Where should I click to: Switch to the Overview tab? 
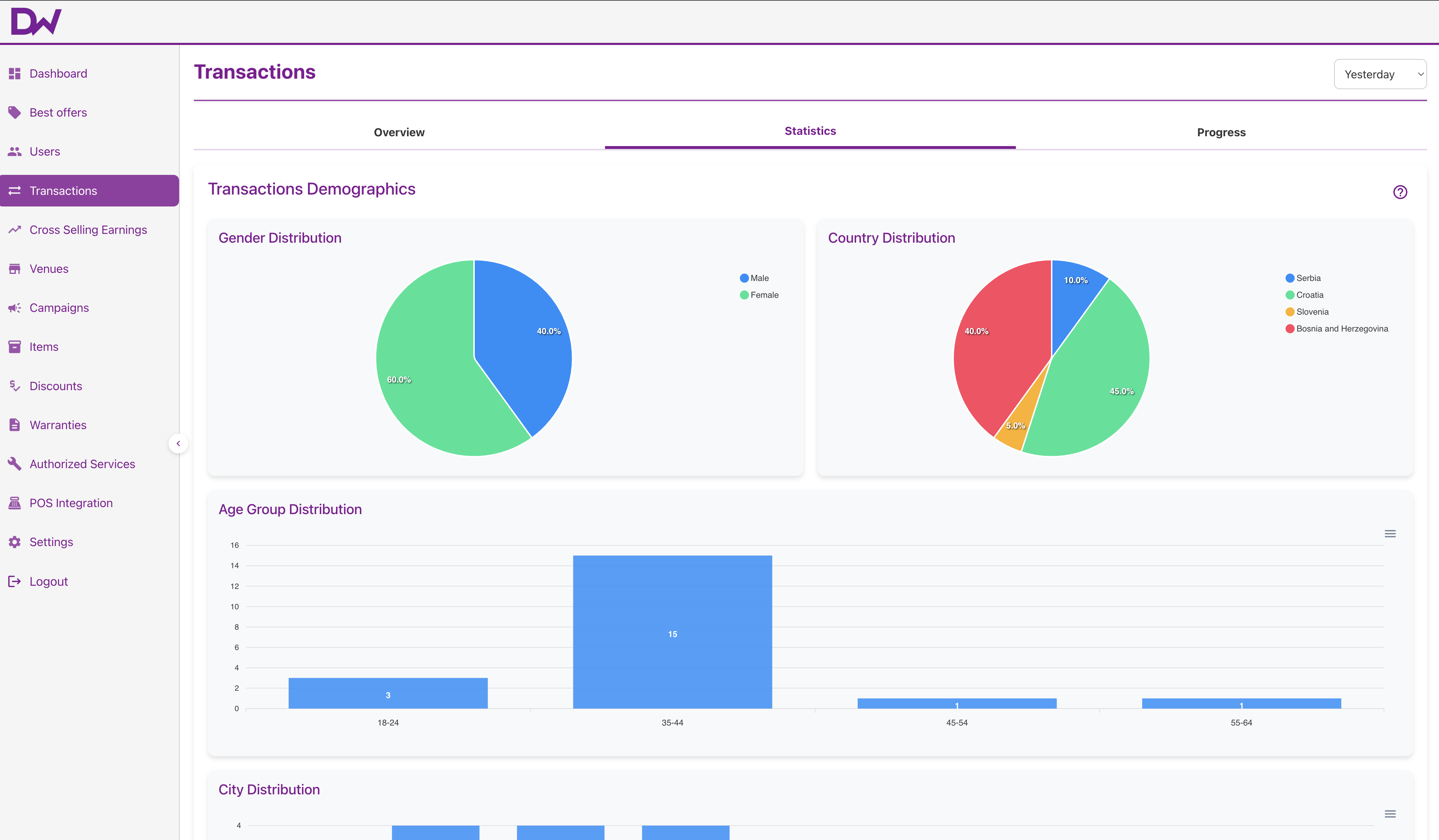click(399, 132)
